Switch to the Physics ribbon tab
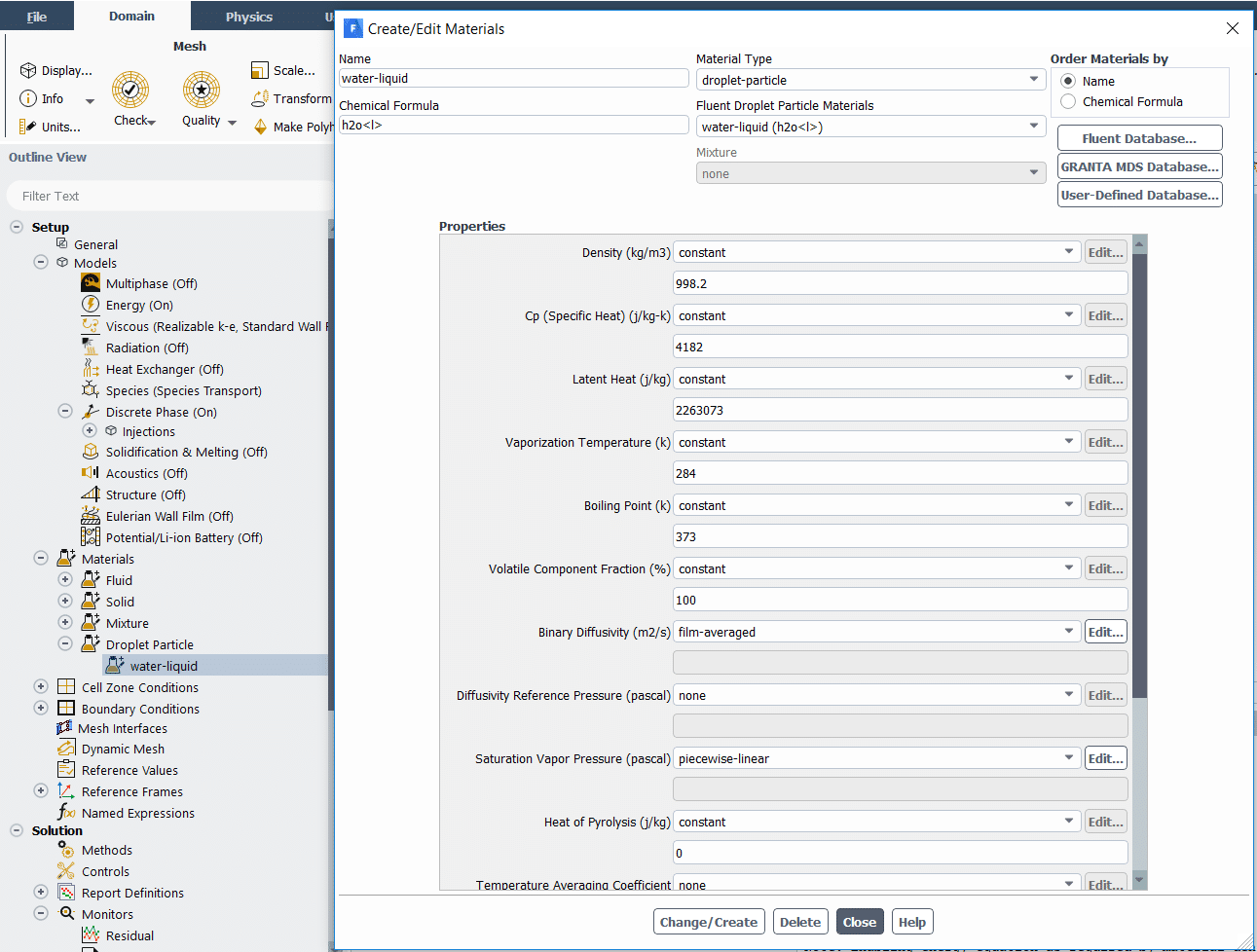Screen dimensions: 1257x952 point(249,17)
